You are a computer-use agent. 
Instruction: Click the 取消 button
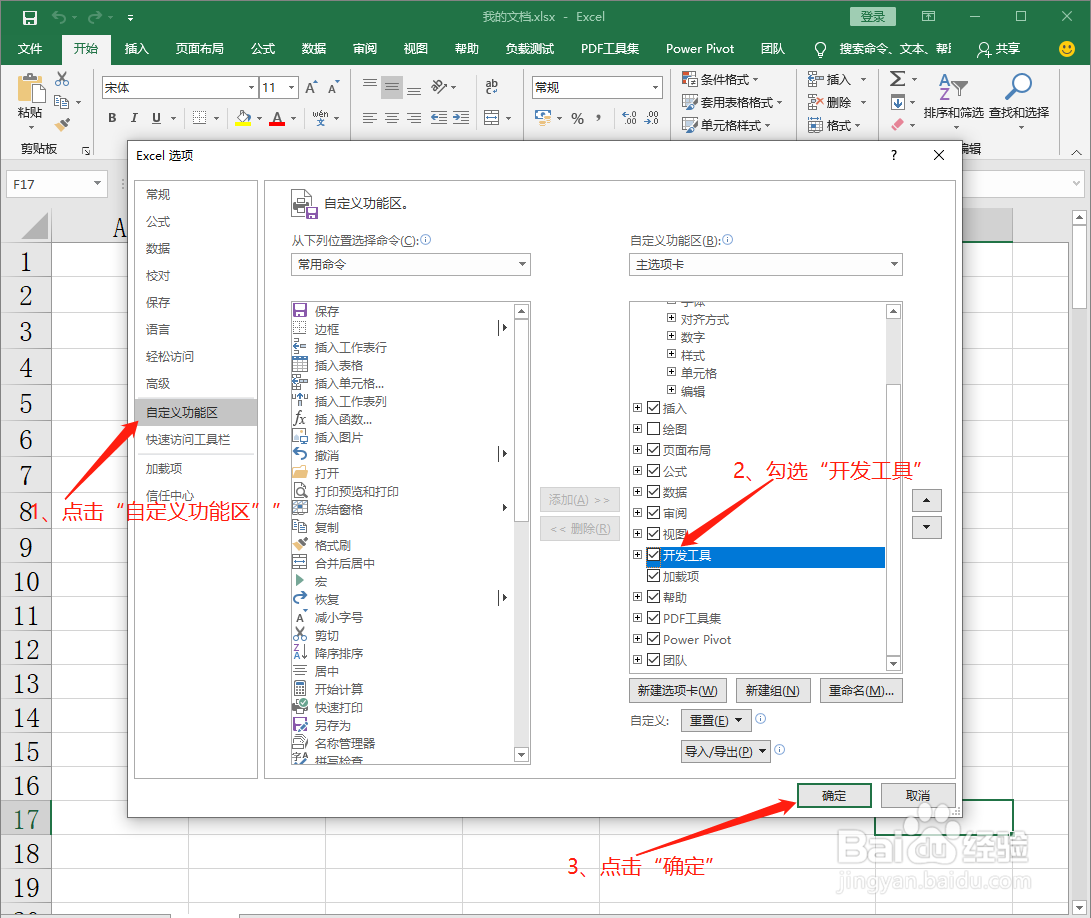pos(918,796)
